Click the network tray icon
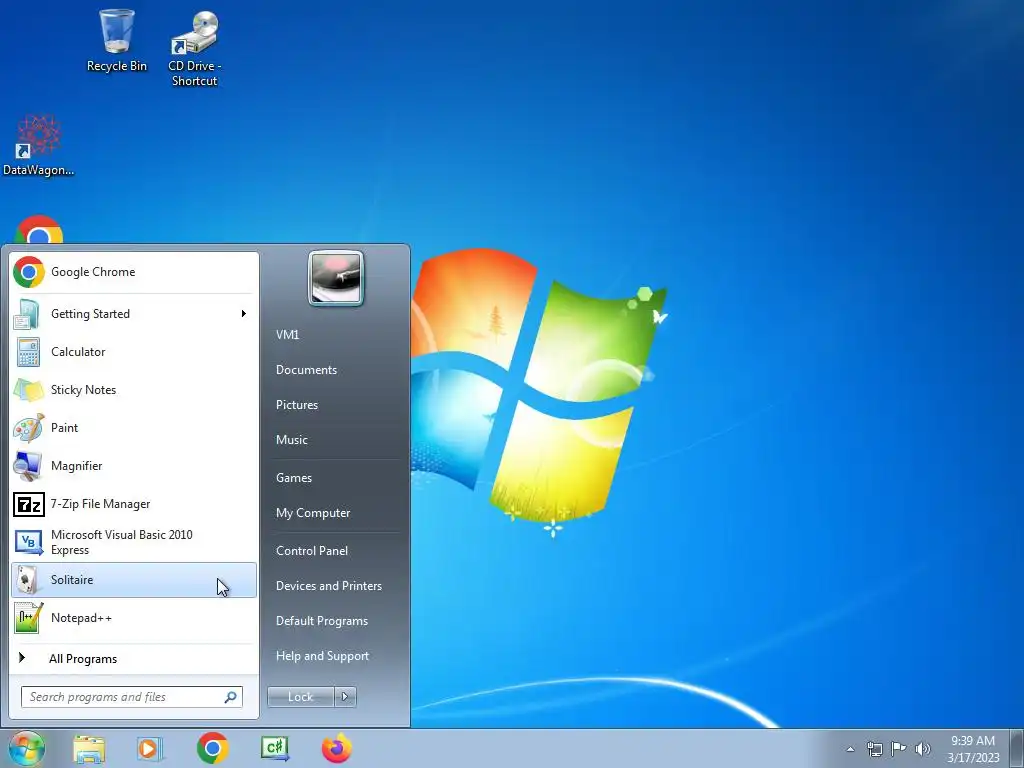 [x=874, y=749]
